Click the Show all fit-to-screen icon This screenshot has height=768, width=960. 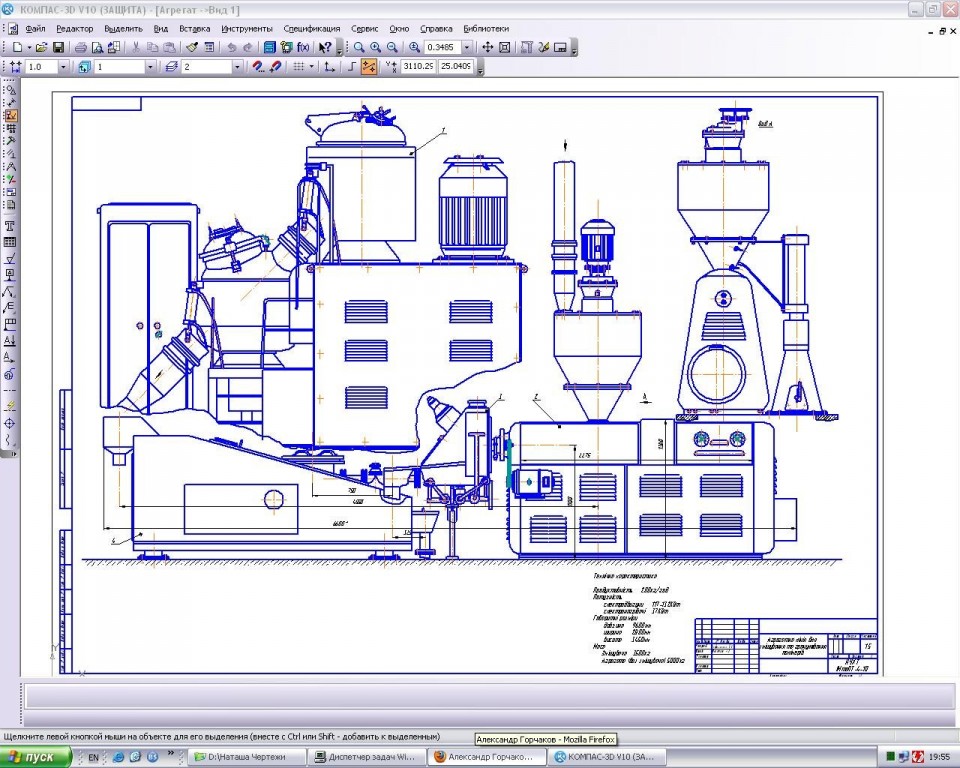coord(504,48)
